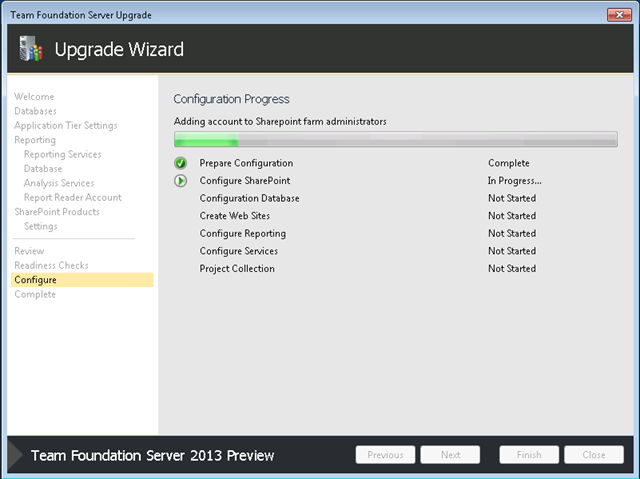Expand SharePoint Products section
This screenshot has width=640, height=479.
56,212
